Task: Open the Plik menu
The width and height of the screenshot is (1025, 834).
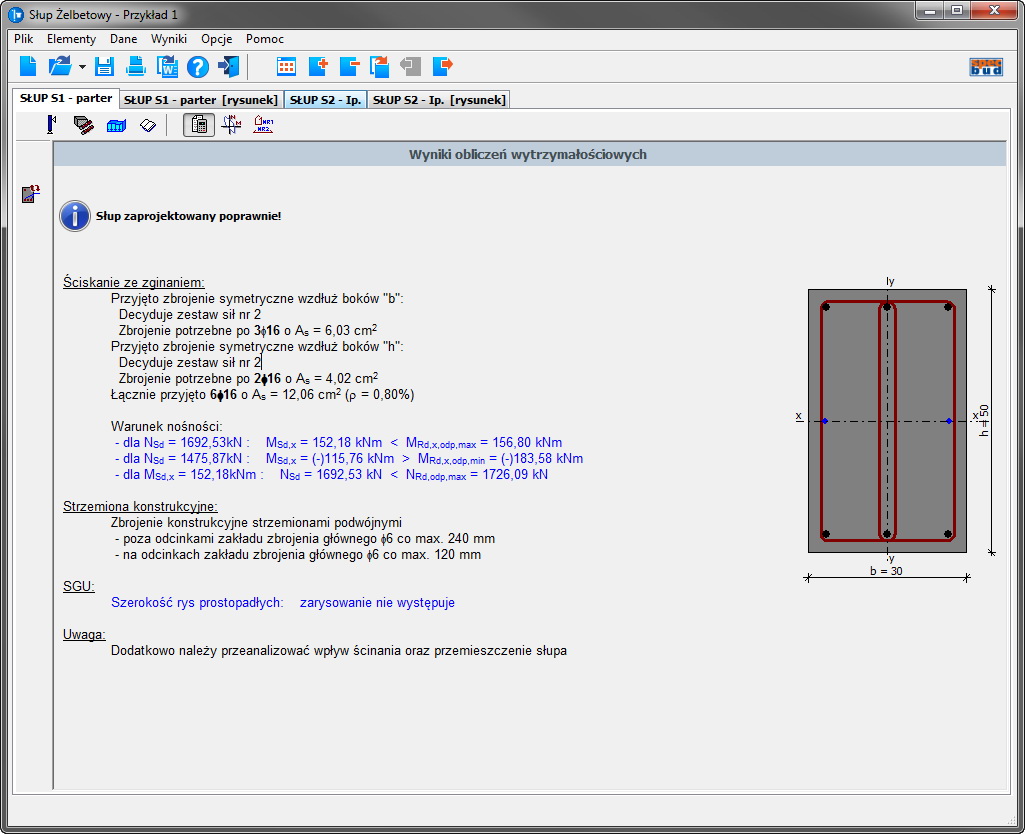Action: (x=24, y=39)
